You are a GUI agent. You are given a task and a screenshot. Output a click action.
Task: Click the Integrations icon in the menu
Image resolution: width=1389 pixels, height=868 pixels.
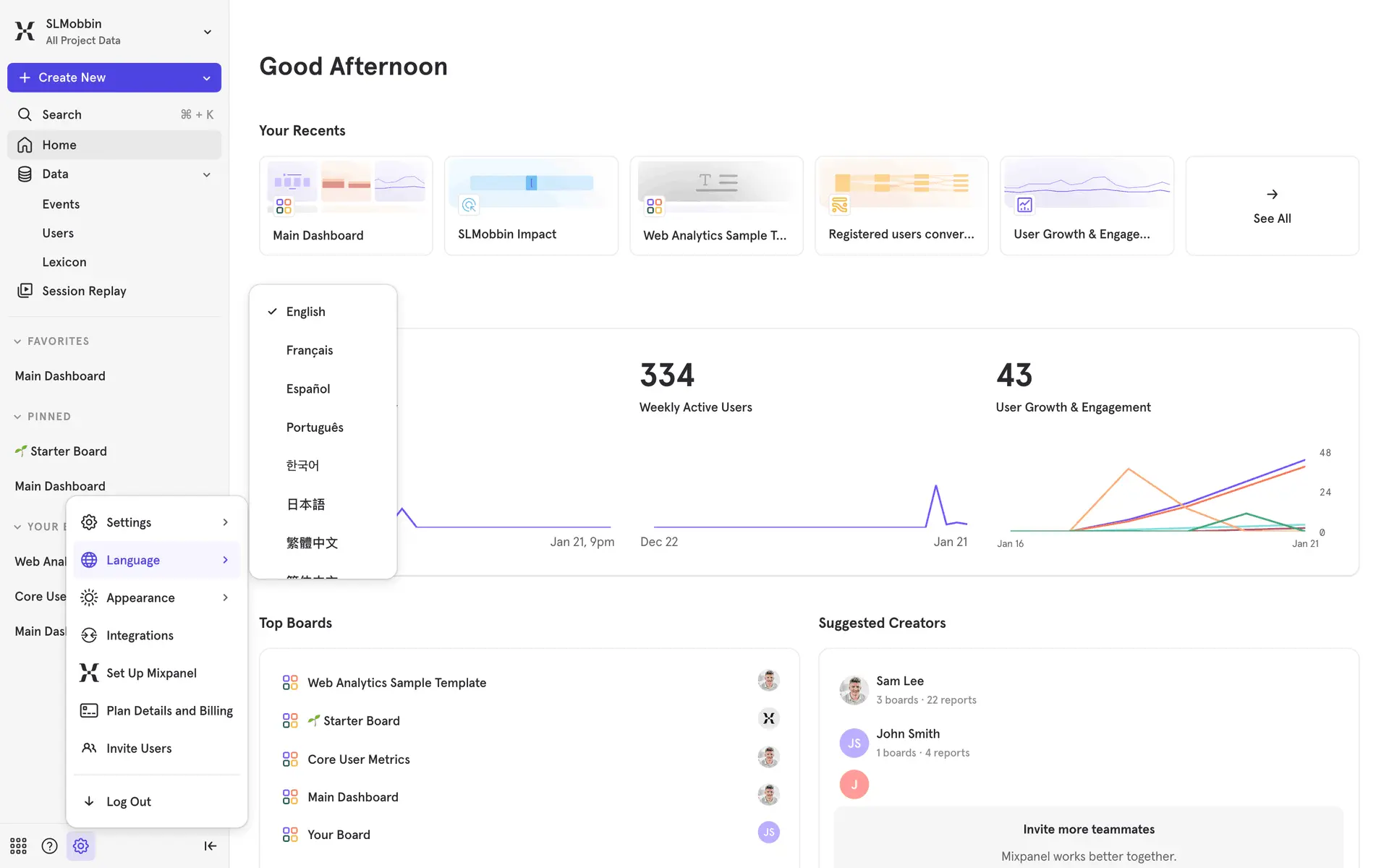(89, 635)
